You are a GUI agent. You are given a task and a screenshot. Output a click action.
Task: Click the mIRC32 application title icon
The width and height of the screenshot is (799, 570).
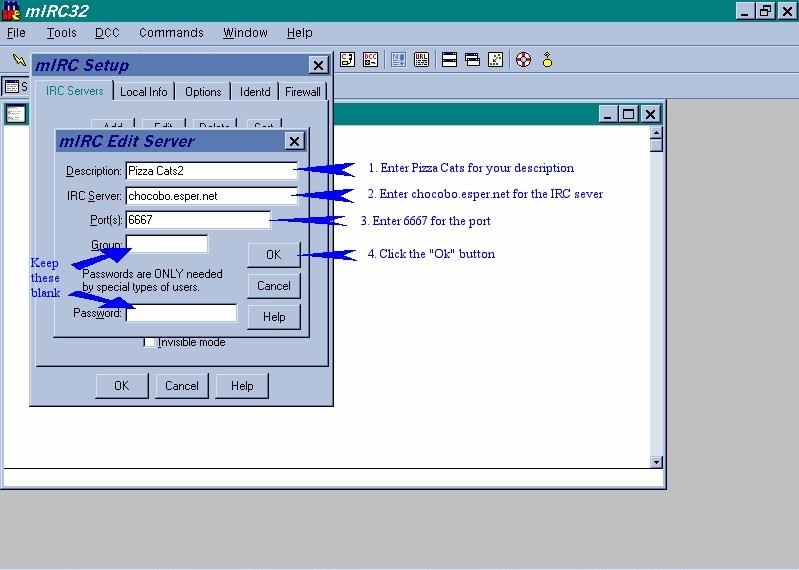click(x=11, y=11)
